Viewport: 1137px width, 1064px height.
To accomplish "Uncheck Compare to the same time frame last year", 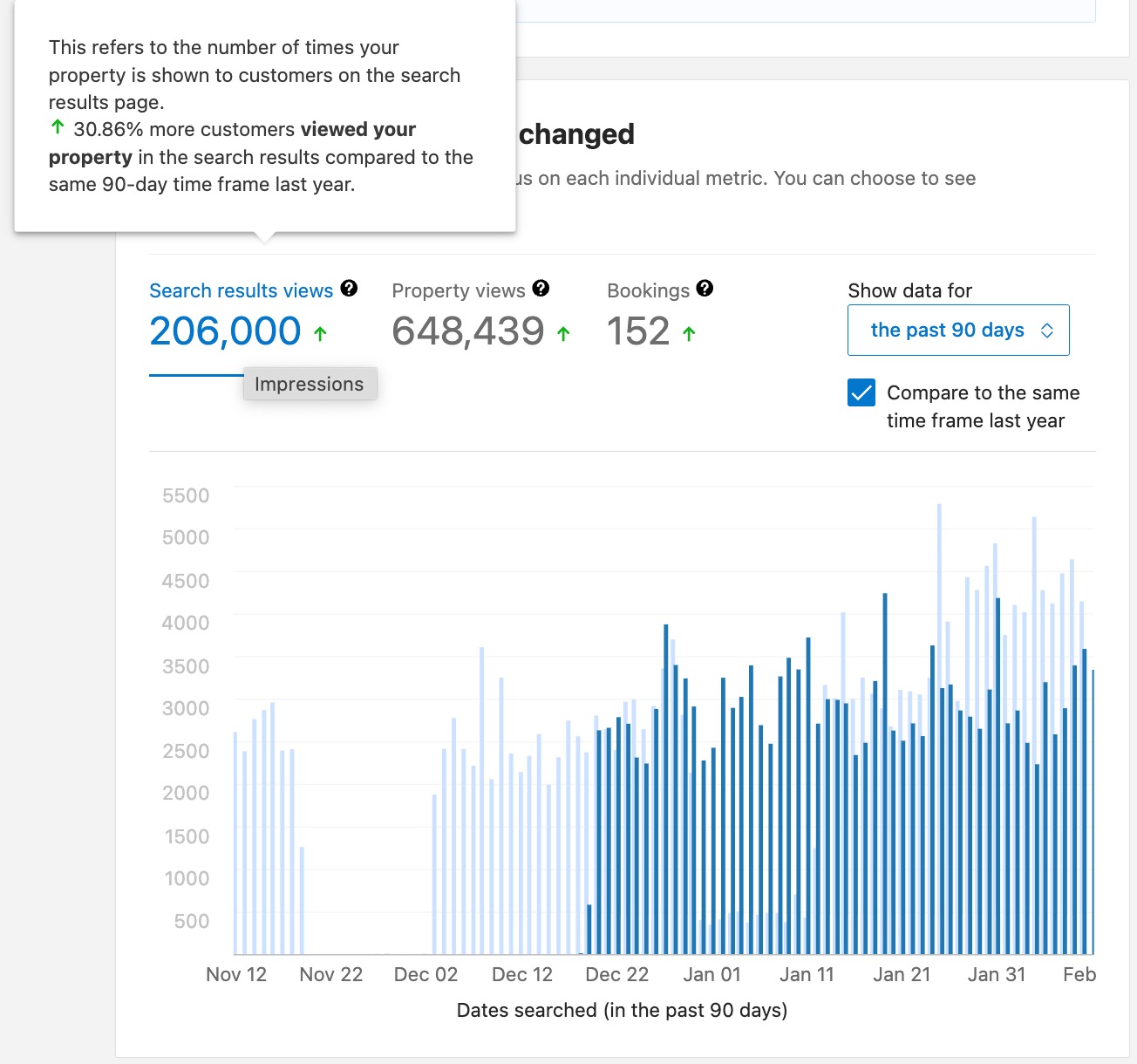I will pyautogui.click(x=861, y=393).
